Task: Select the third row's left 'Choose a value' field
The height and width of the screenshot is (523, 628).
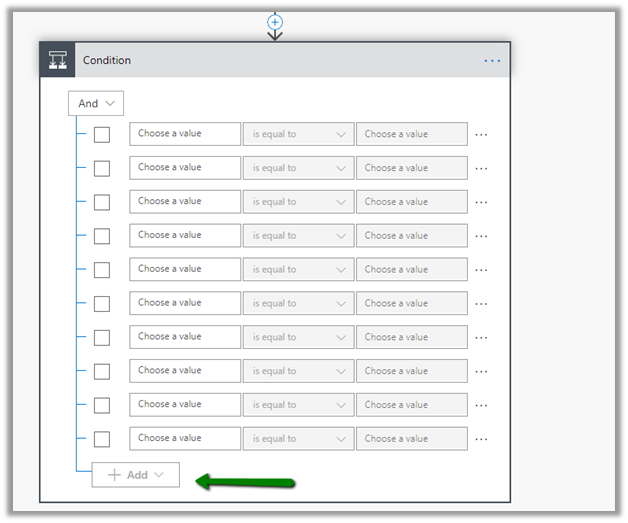Action: tap(185, 202)
